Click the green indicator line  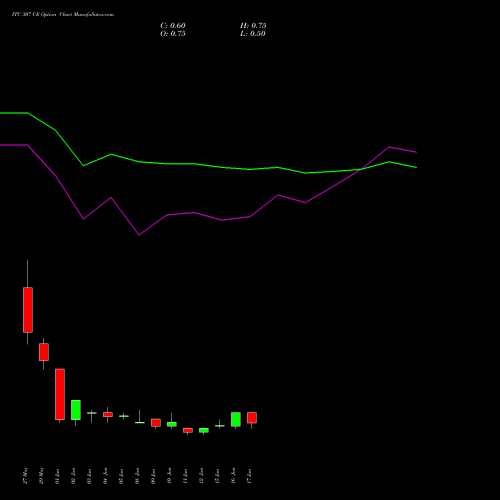pyautogui.click(x=195, y=164)
